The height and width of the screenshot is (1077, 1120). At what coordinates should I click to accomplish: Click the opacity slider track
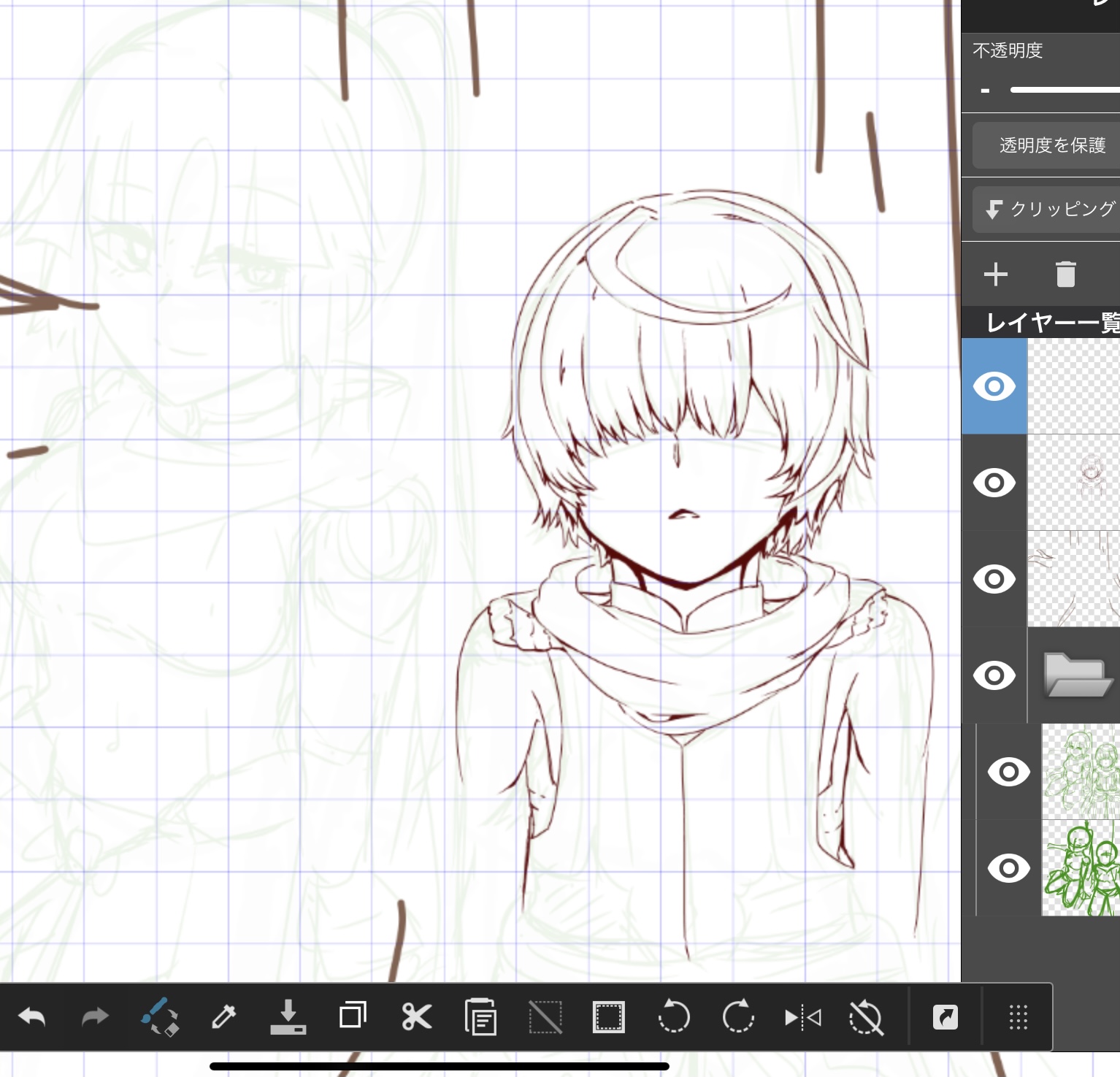tap(1065, 90)
